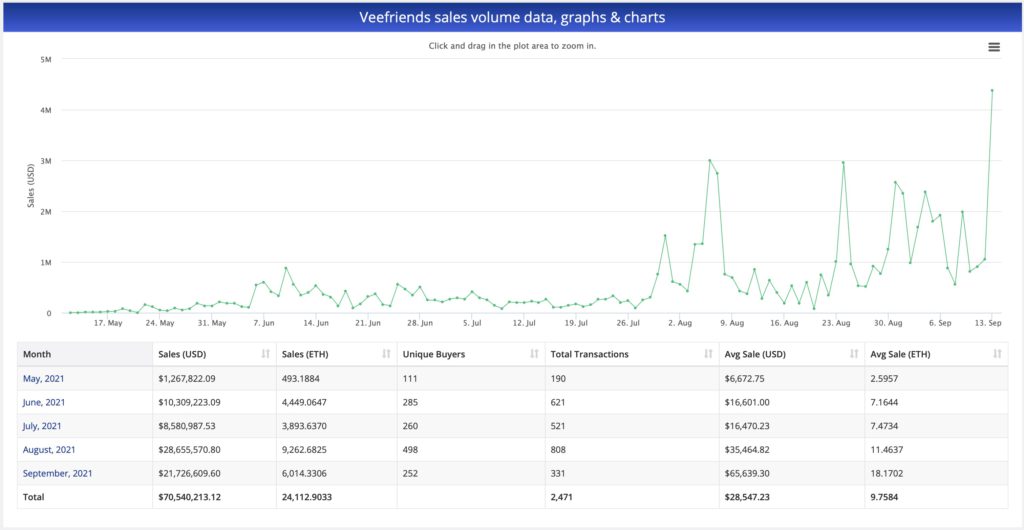Click the 13. Sep x-axis date label
The width and height of the screenshot is (1024, 530).
(989, 323)
